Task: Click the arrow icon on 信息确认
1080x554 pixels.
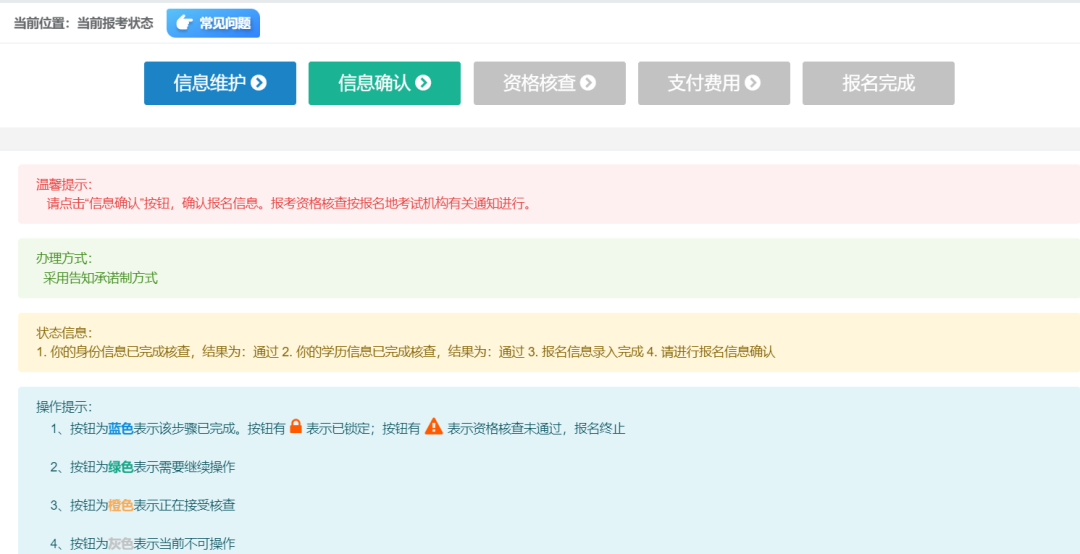Action: coord(423,83)
